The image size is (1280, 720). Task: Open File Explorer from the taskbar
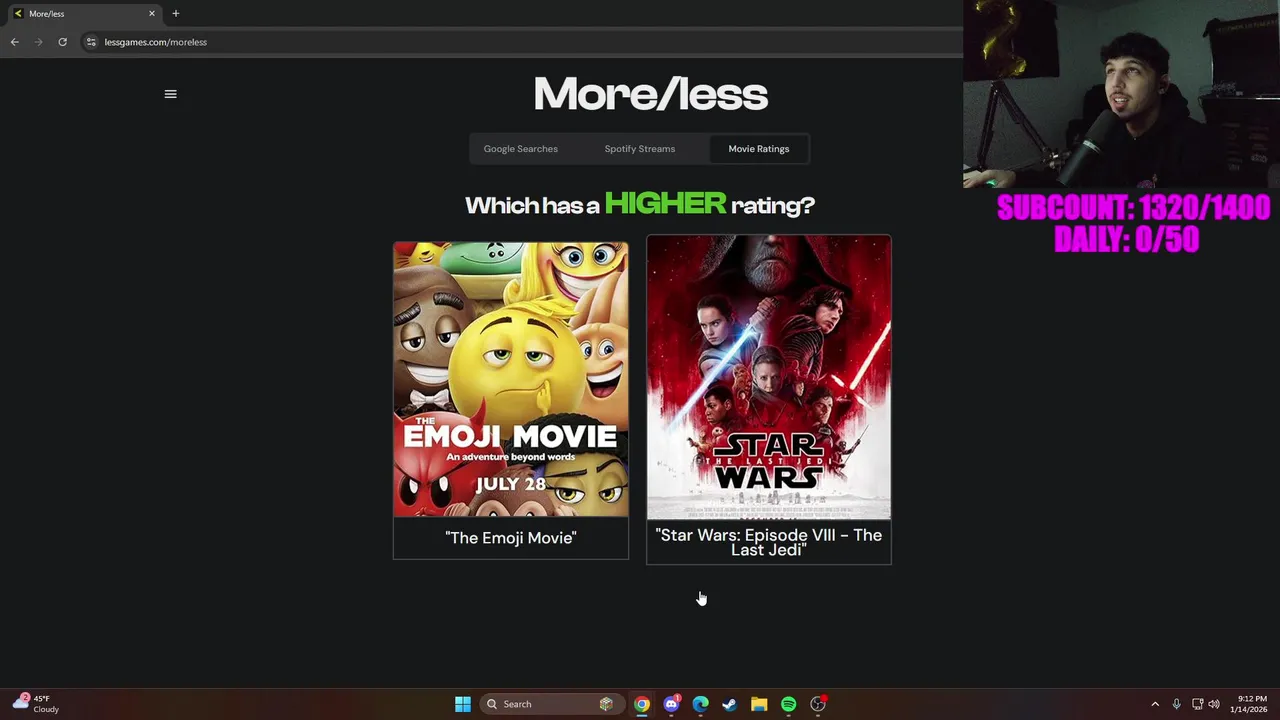(759, 704)
